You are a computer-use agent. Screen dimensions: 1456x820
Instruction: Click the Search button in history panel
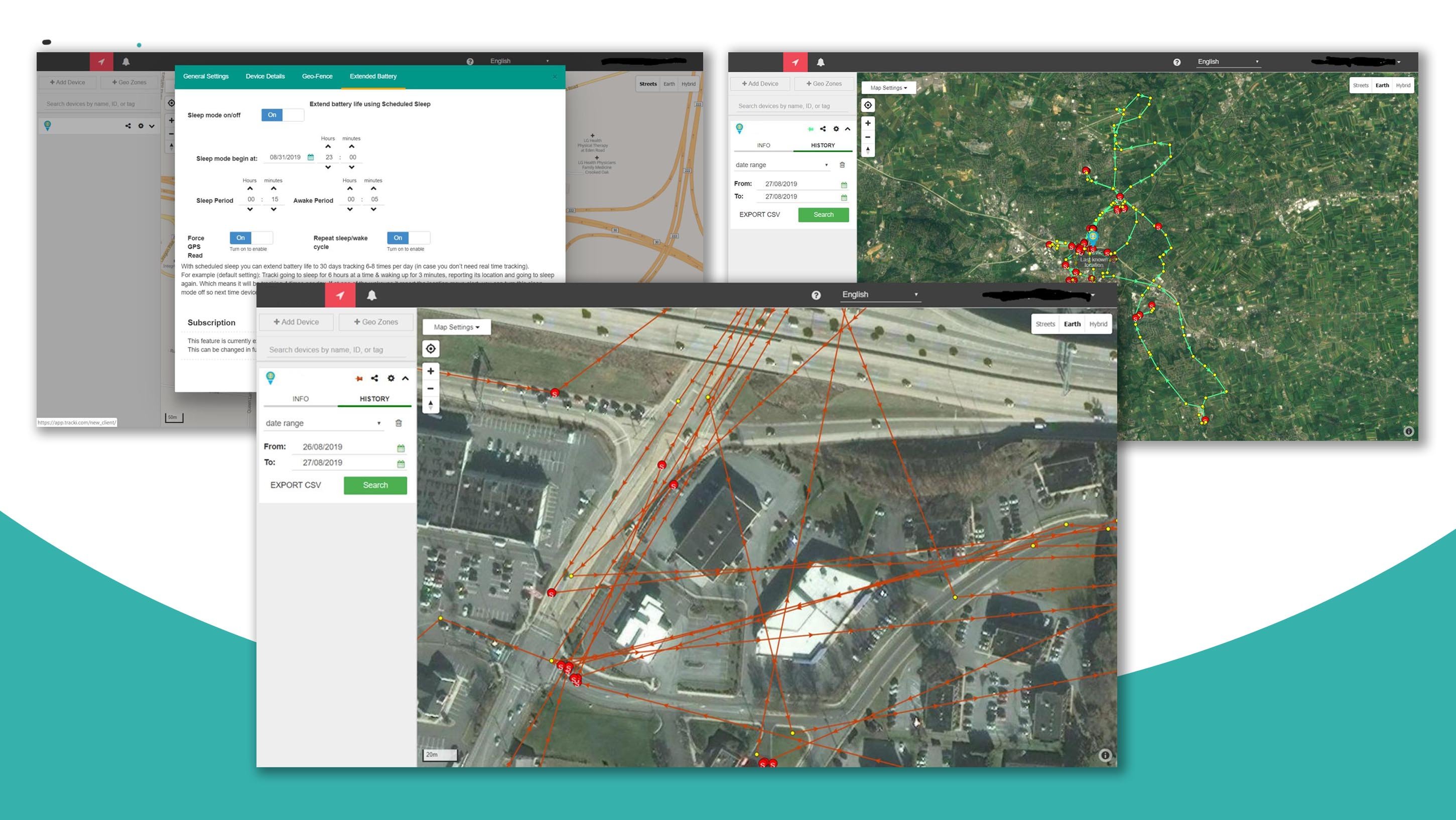[375, 484]
